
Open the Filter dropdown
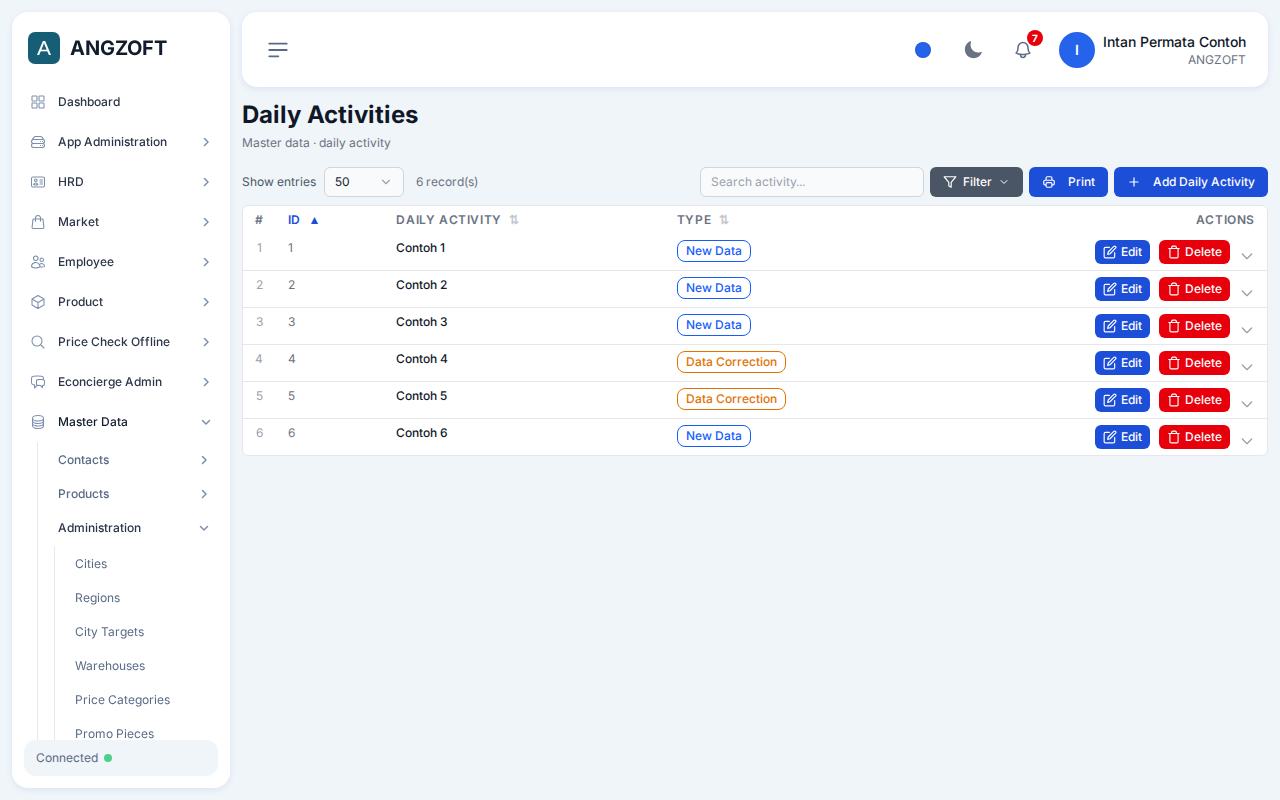976,182
